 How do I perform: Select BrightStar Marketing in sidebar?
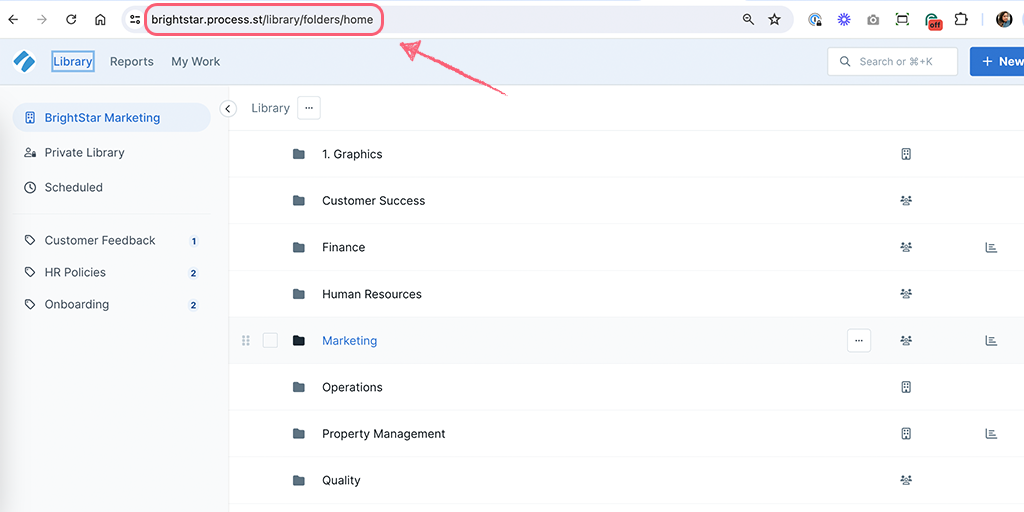click(112, 118)
